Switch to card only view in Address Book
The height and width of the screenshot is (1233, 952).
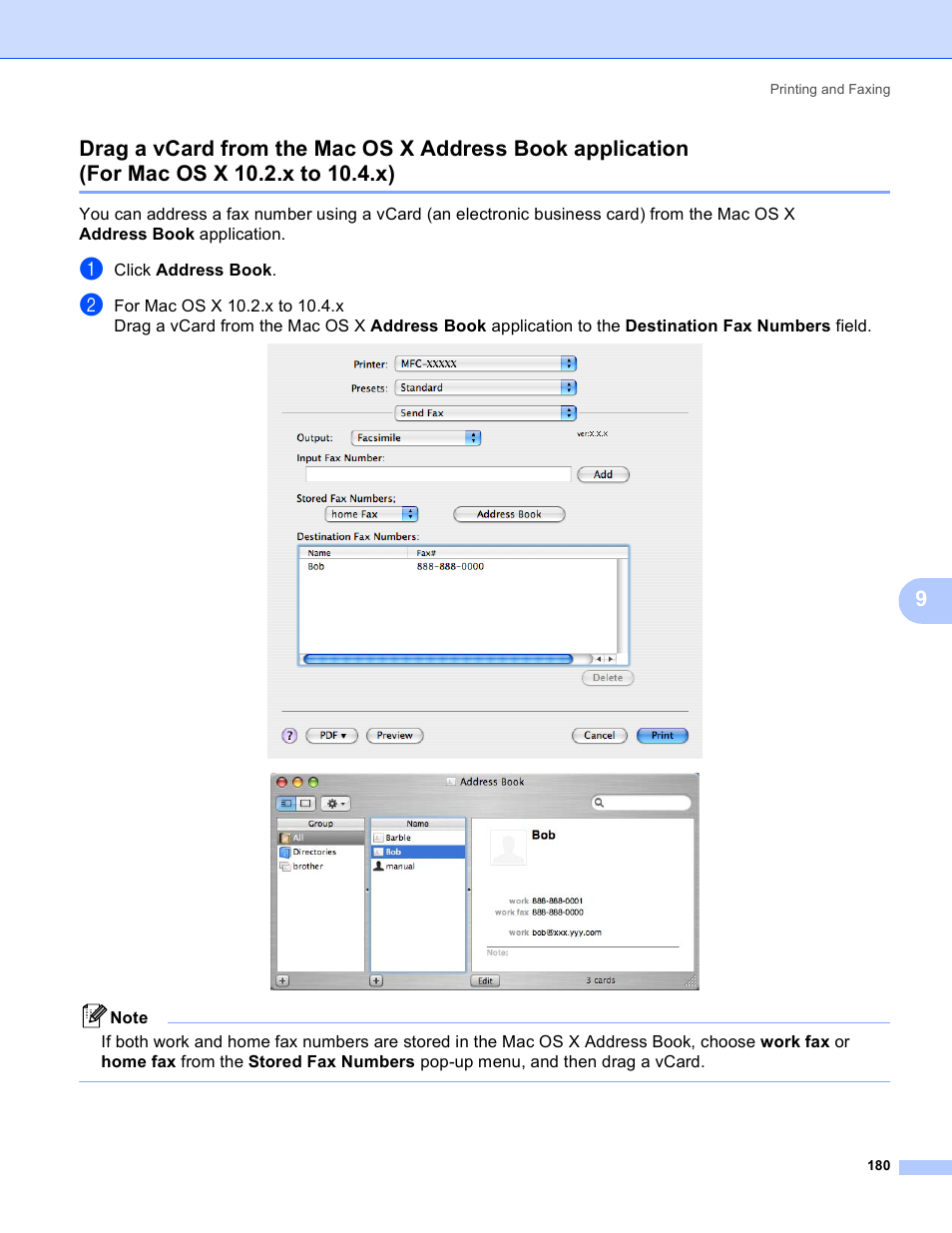306,803
